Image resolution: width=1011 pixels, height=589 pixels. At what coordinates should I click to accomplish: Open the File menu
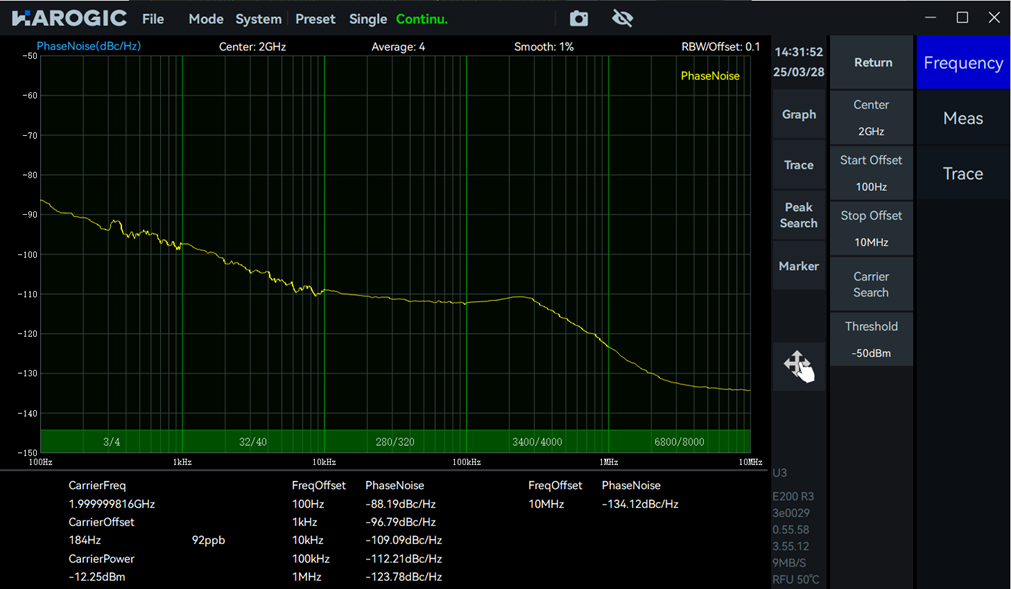(x=153, y=19)
